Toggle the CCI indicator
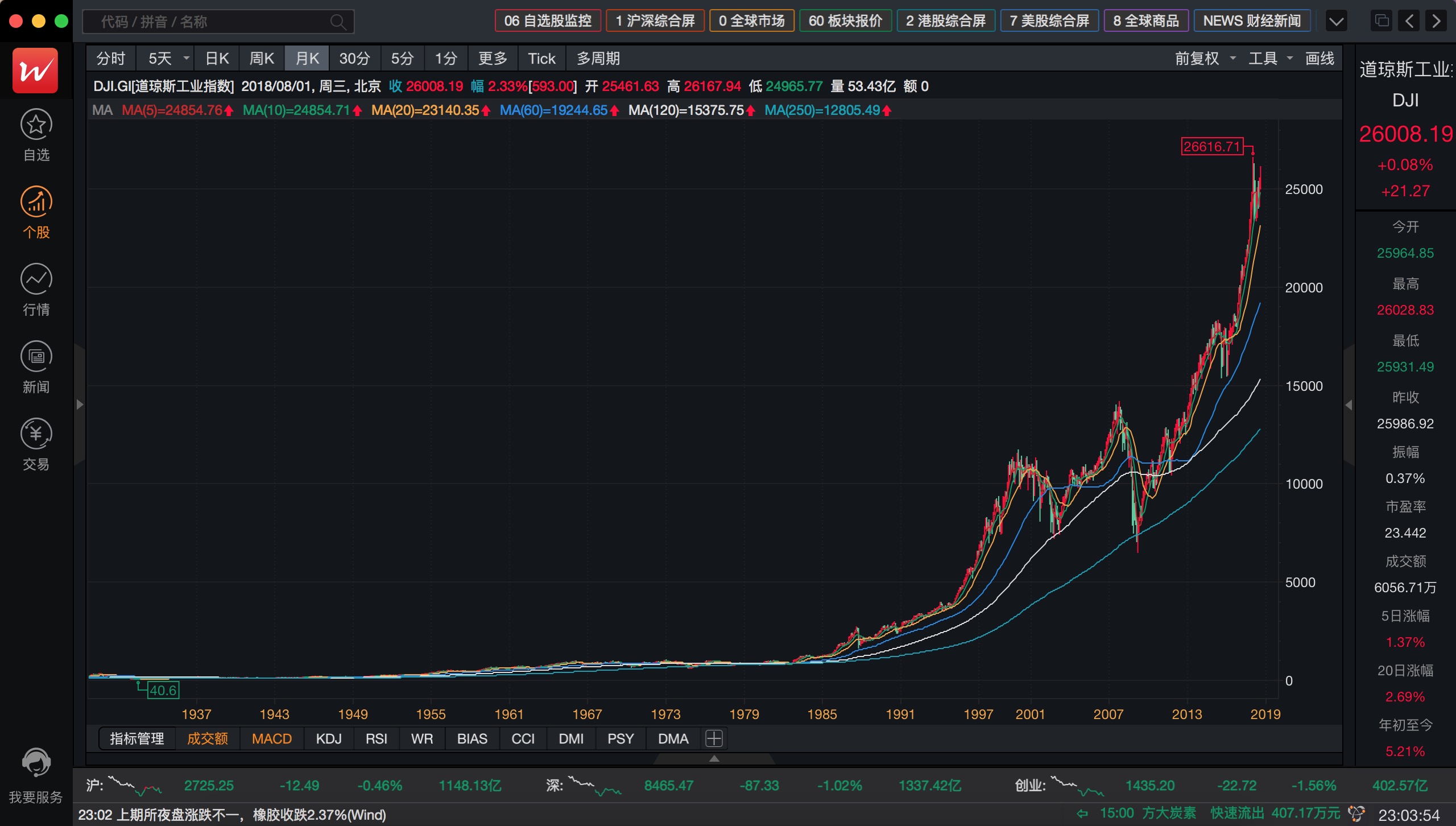 tap(523, 738)
